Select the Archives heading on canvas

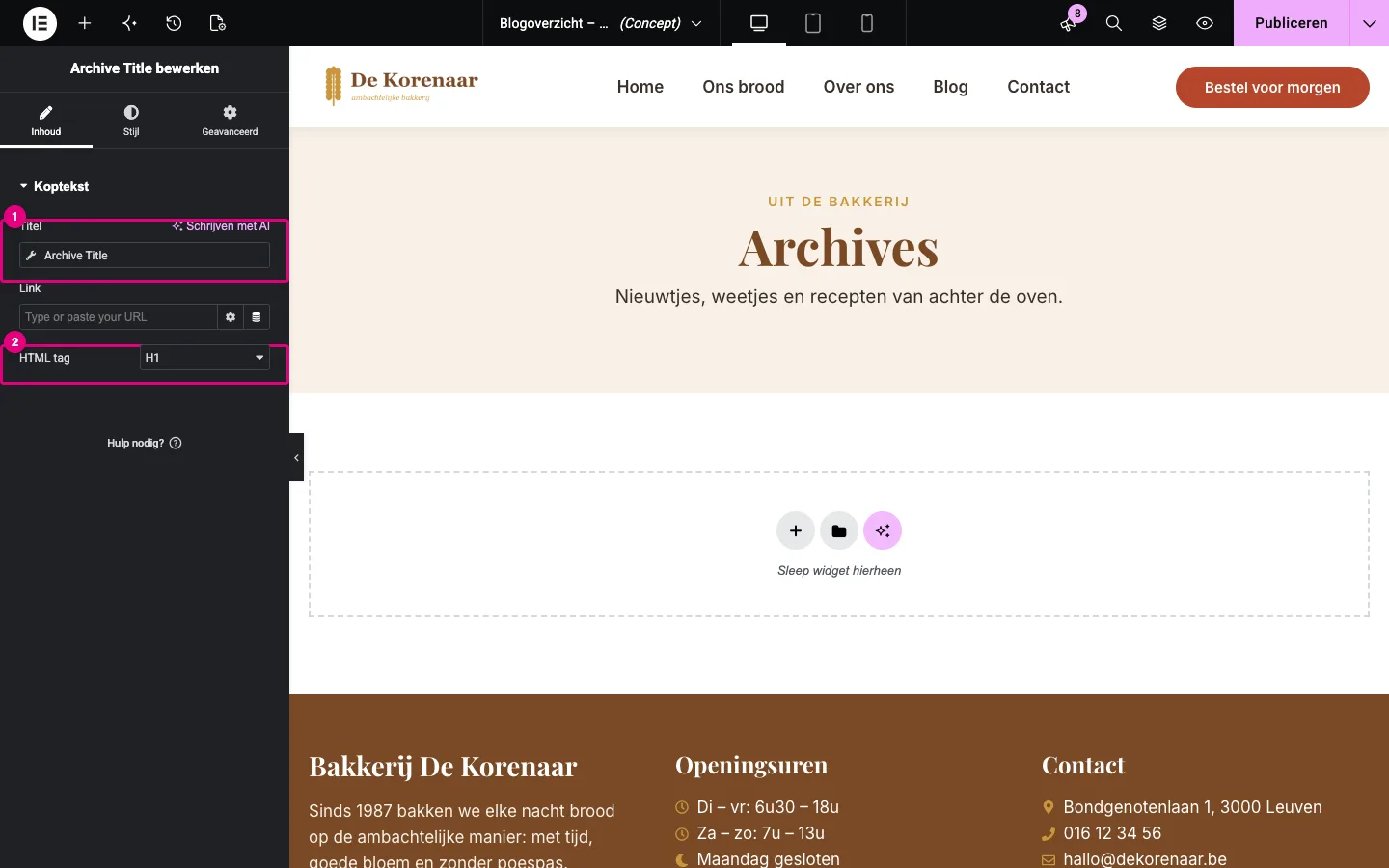(x=838, y=248)
